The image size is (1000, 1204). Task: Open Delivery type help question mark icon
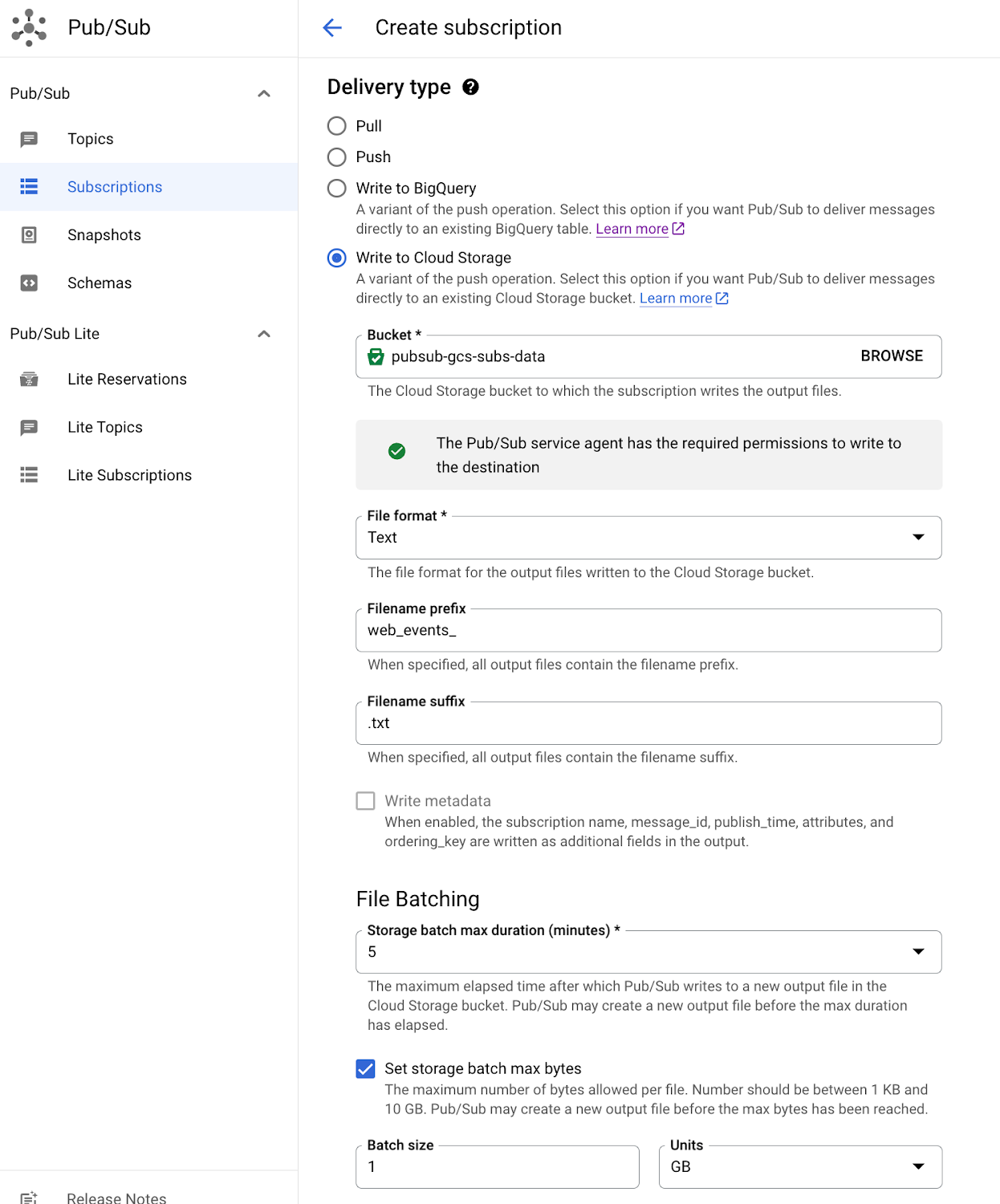[471, 87]
